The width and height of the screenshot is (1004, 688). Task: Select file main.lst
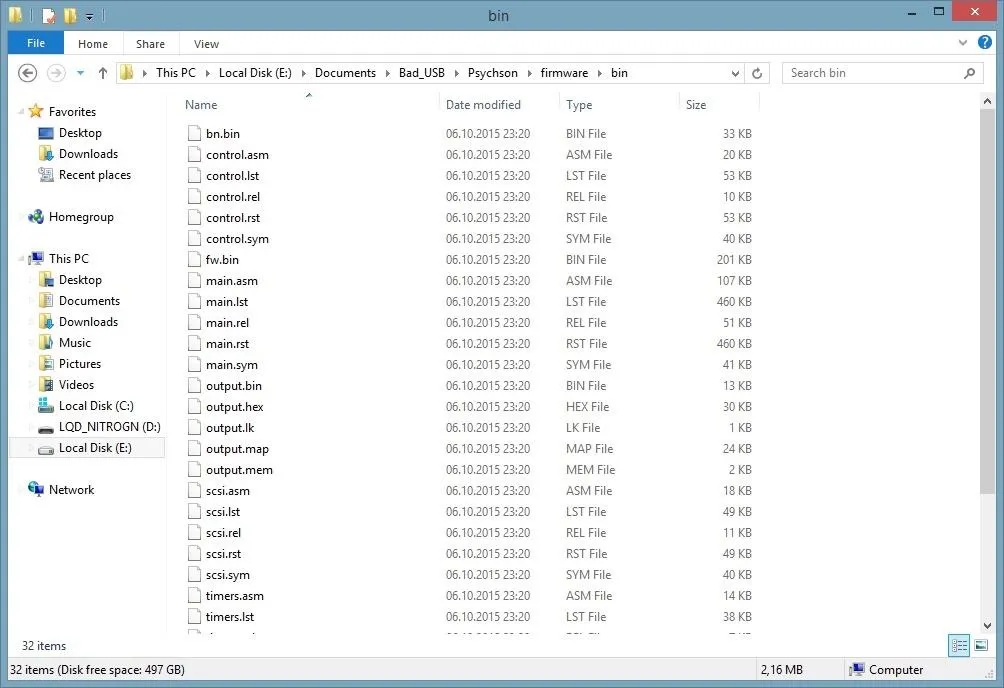(x=227, y=302)
